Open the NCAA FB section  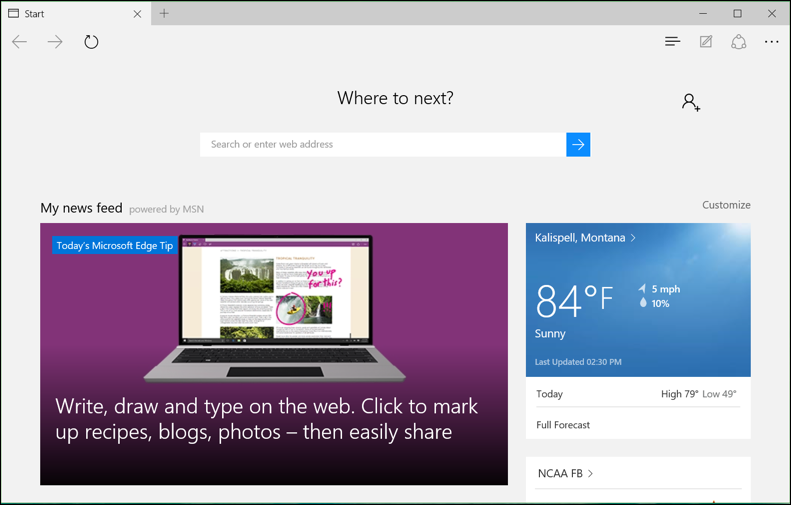point(560,473)
